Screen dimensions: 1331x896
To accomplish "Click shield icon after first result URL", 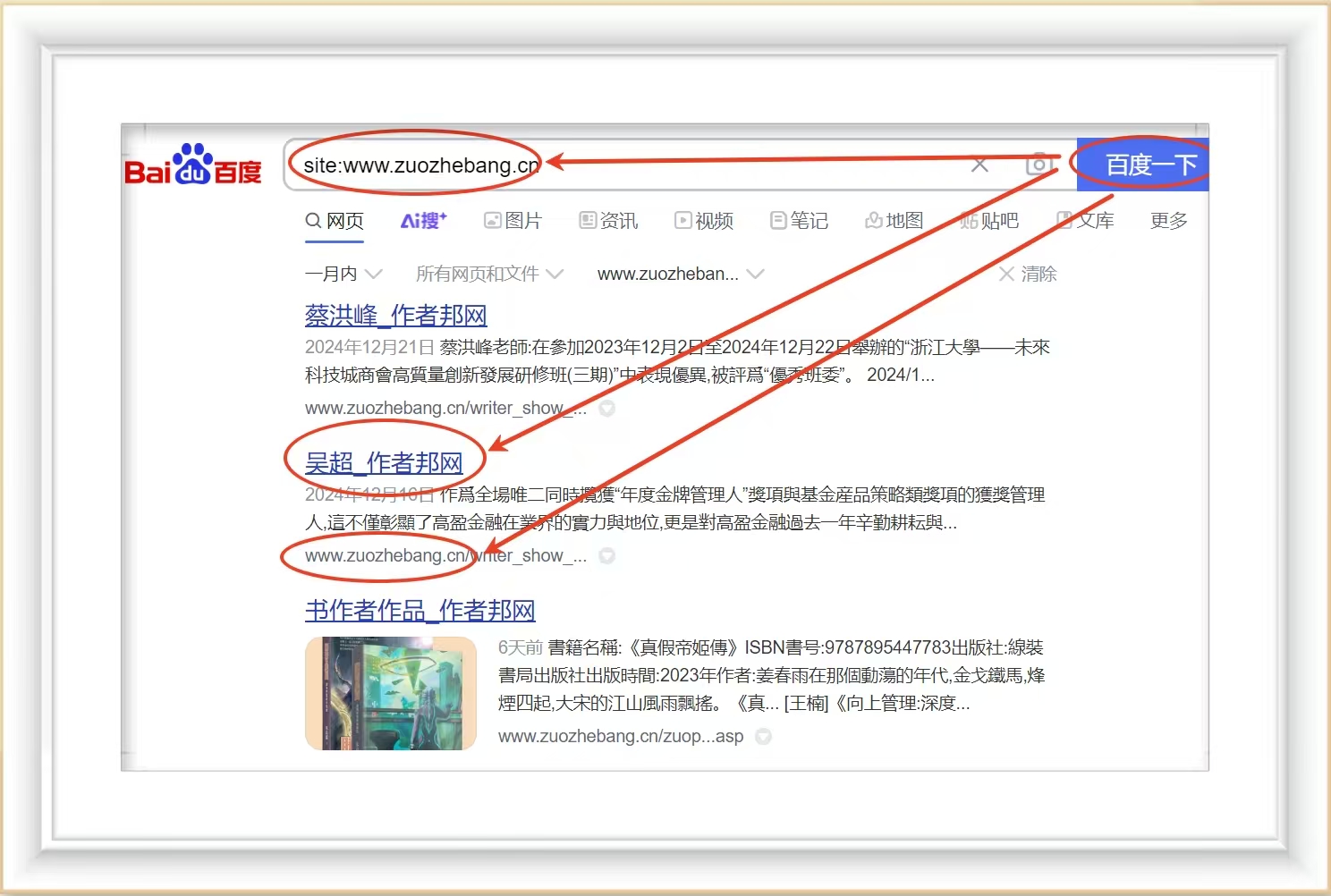I will pyautogui.click(x=606, y=409).
